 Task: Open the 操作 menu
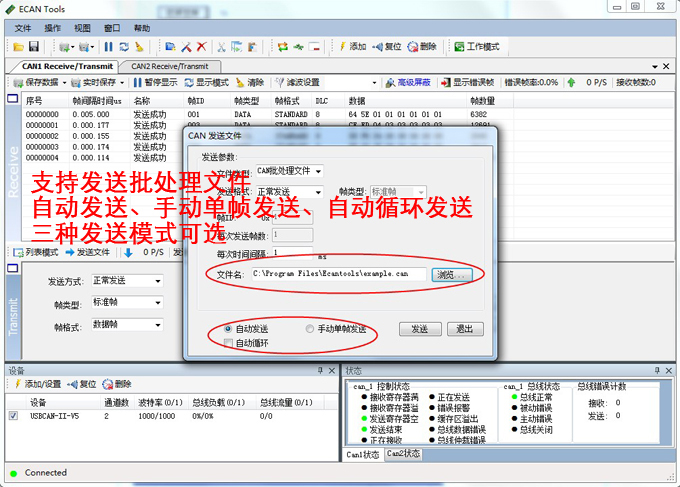[x=52, y=28]
